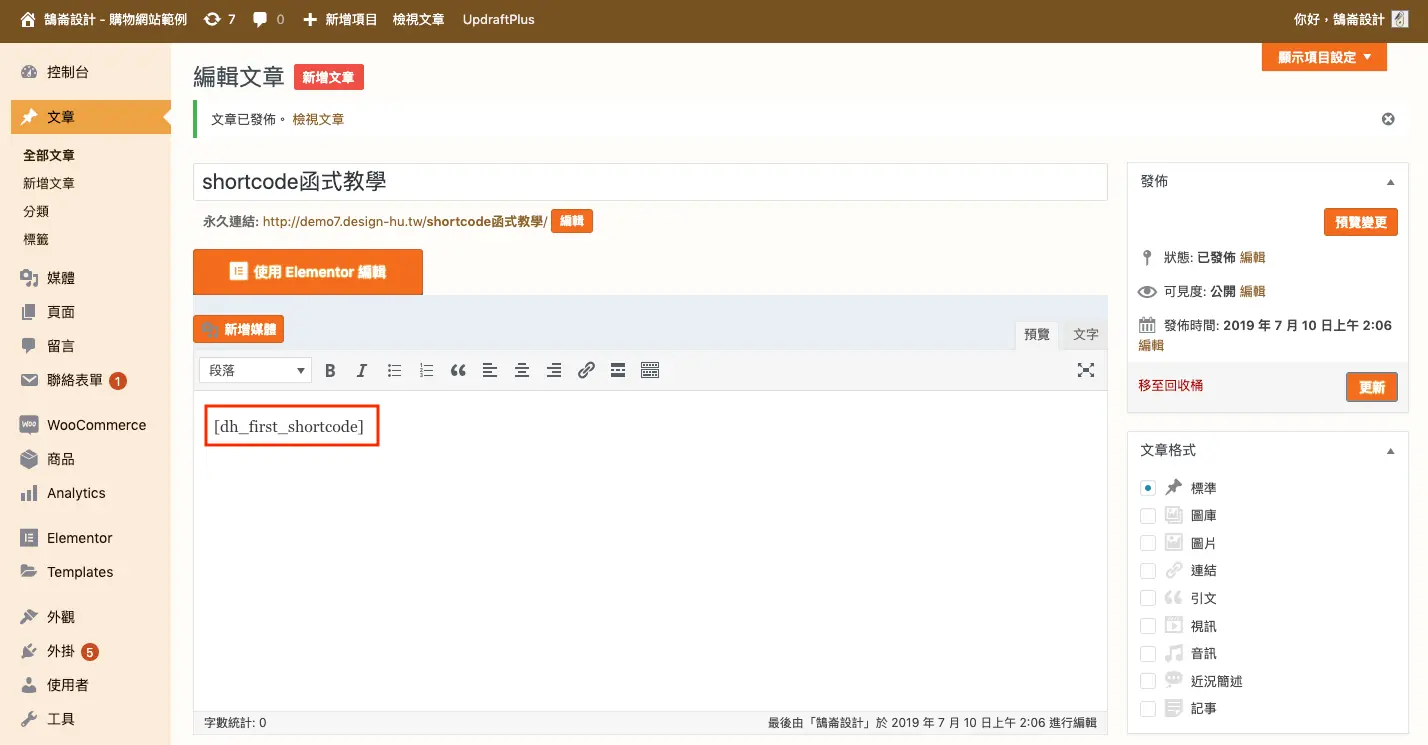The height and width of the screenshot is (745, 1428).
Task: Click 使用 Elementor 編輯 button
Action: click(308, 272)
